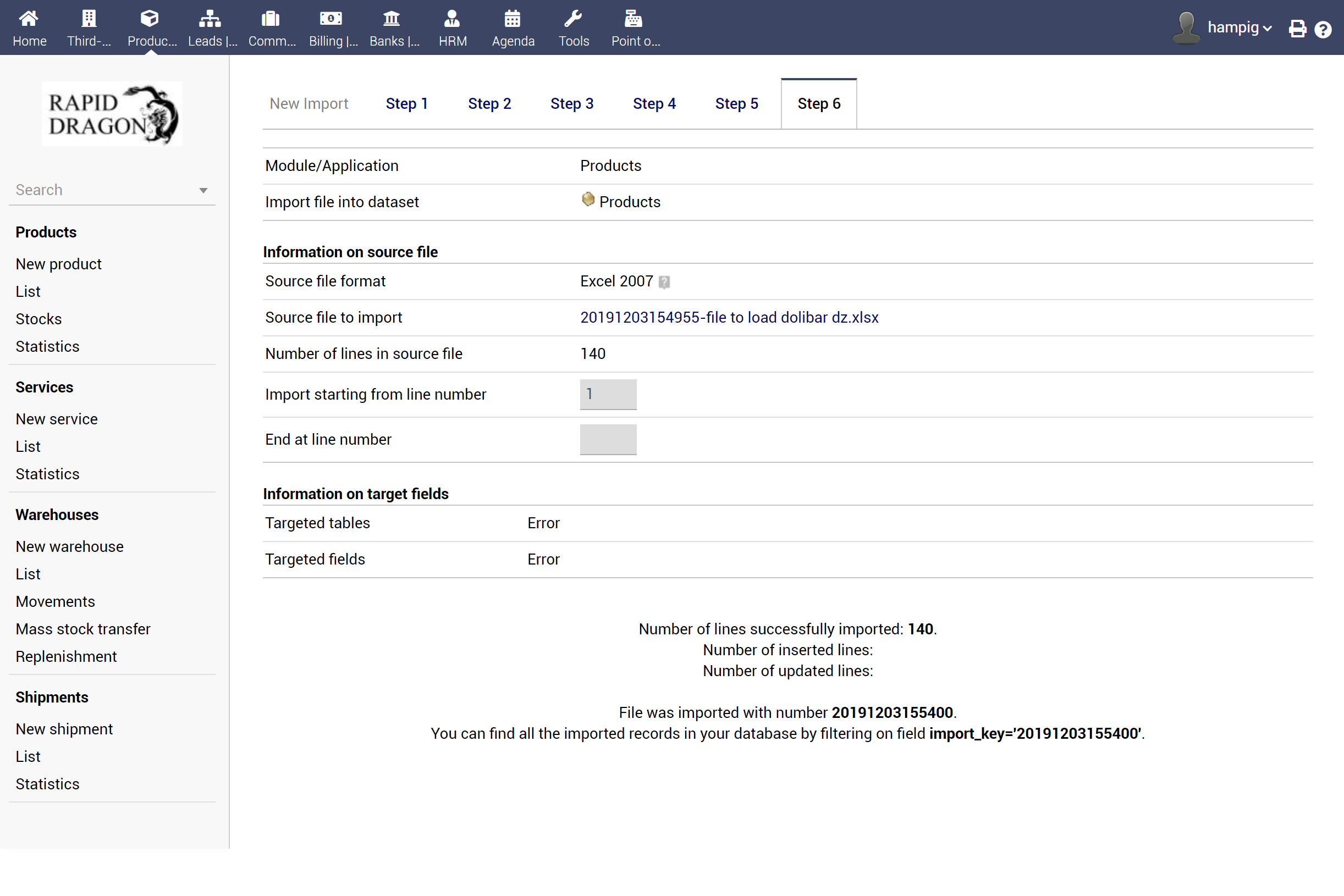1344x896 pixels.
Task: Click New product in the sidebar
Action: coord(58,264)
